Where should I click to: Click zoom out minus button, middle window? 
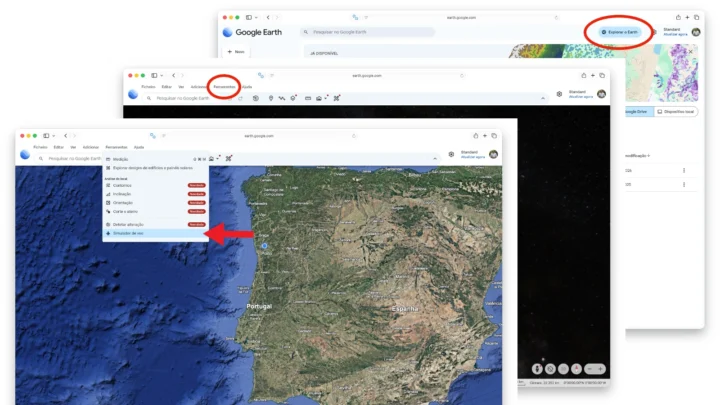tap(590, 369)
